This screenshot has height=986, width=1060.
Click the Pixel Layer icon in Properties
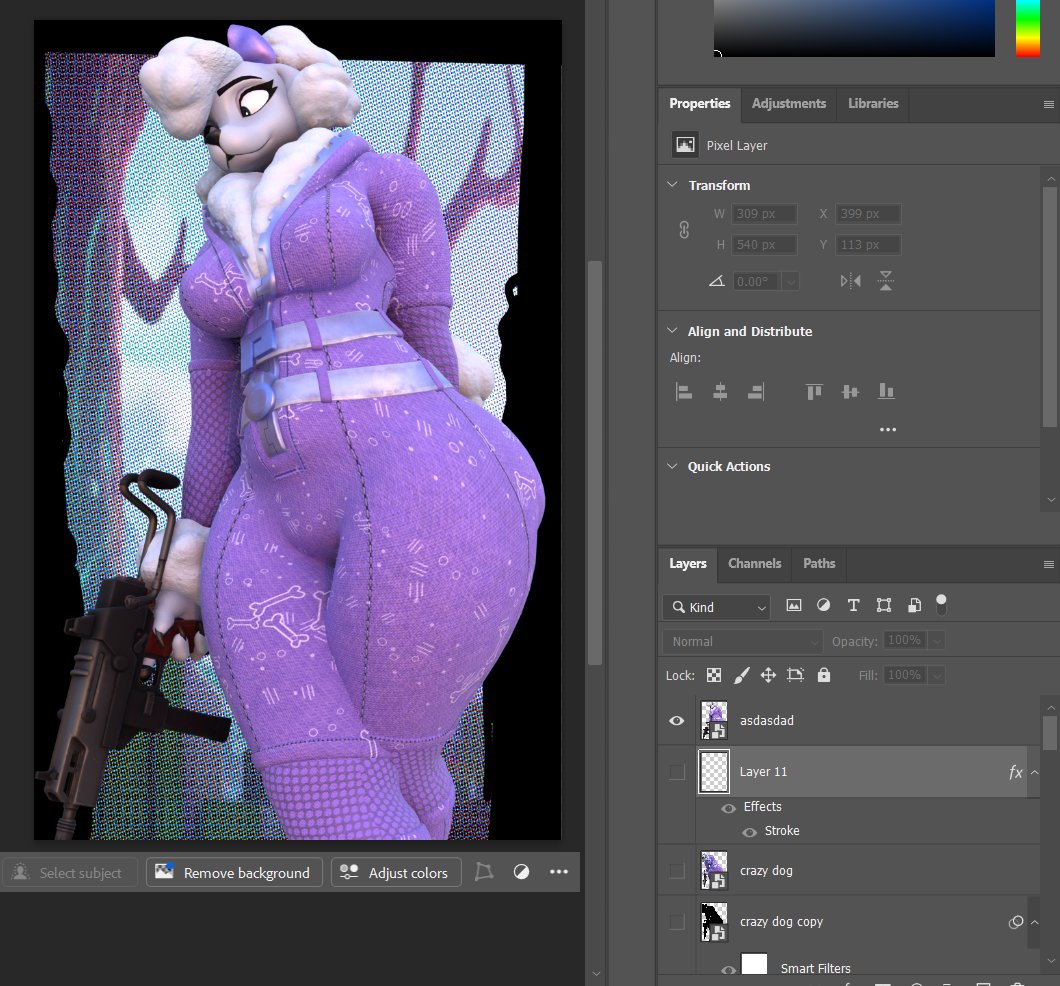coord(685,145)
